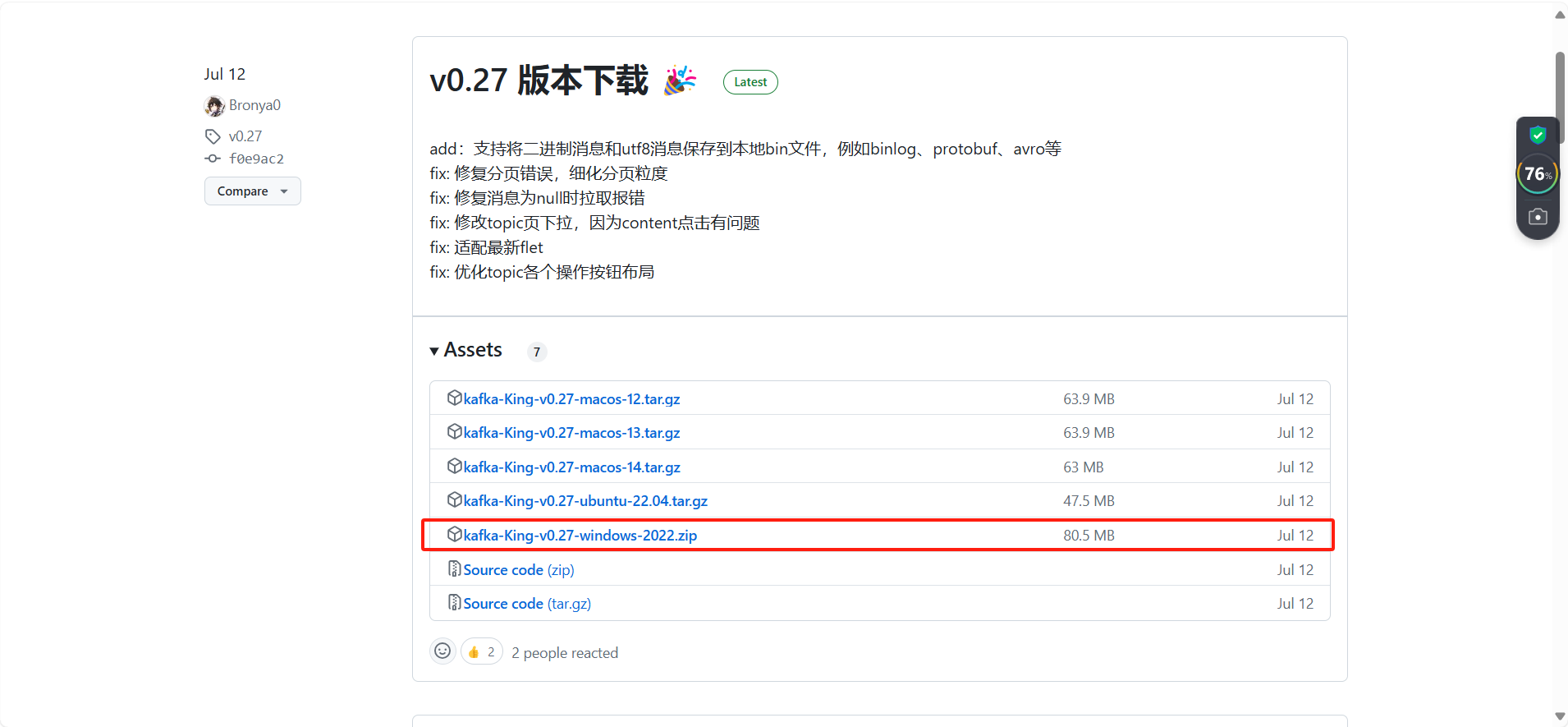Toggle the thumbs up reaction
Viewport: 1568px width, 727px height.
pos(482,651)
